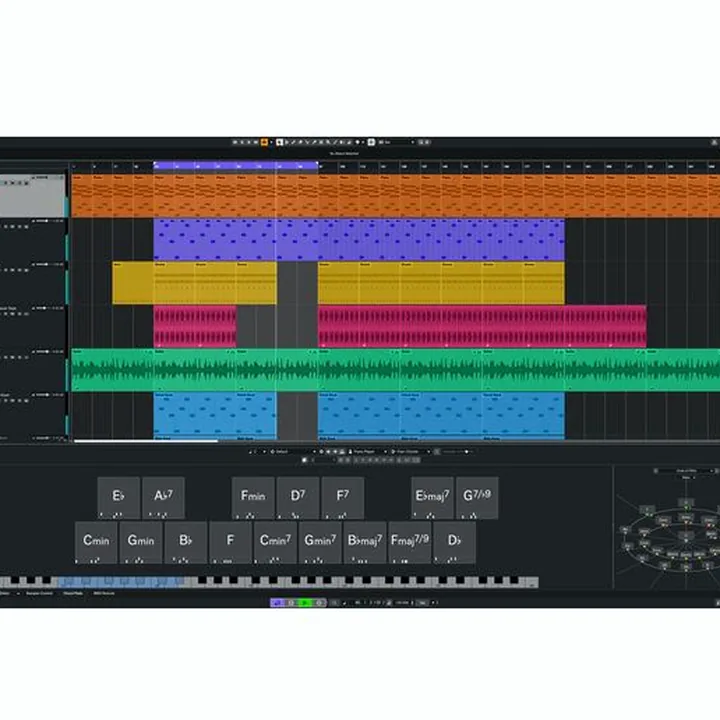Viewport: 720px width, 720px height.
Task: Click the Stop button in transport bar
Action: 290,602
